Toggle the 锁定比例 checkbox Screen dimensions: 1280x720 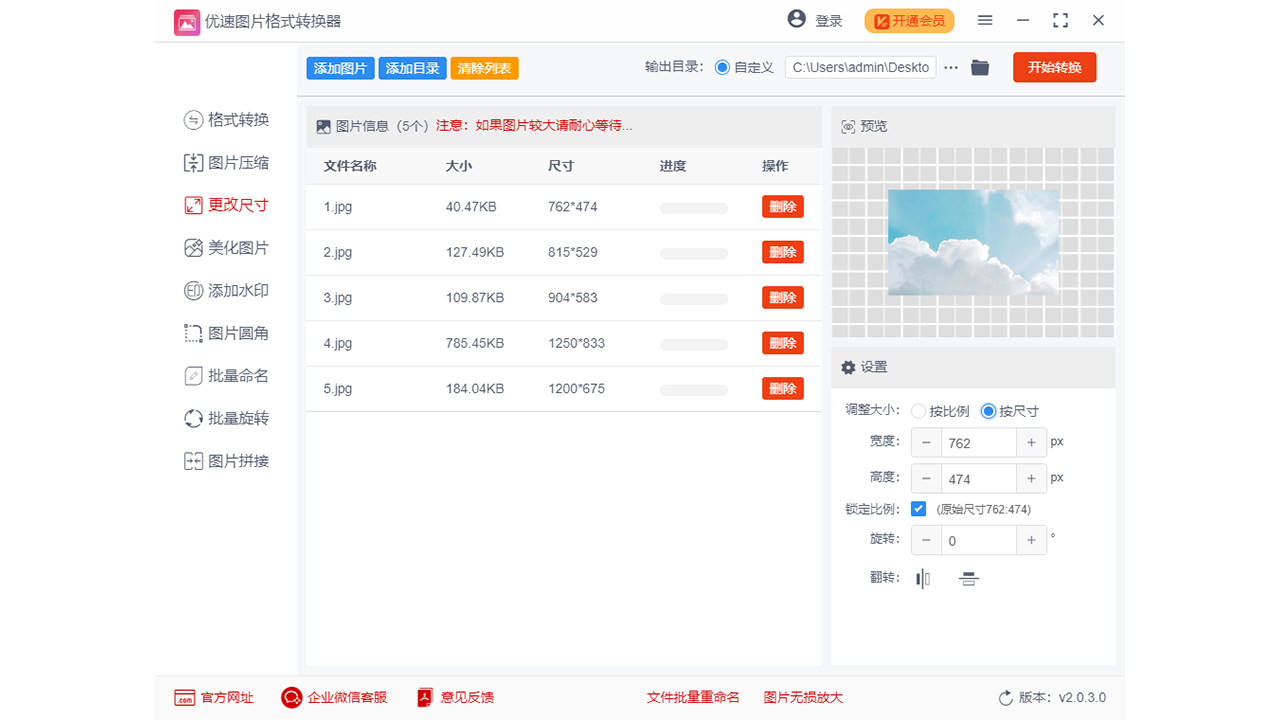pos(919,509)
